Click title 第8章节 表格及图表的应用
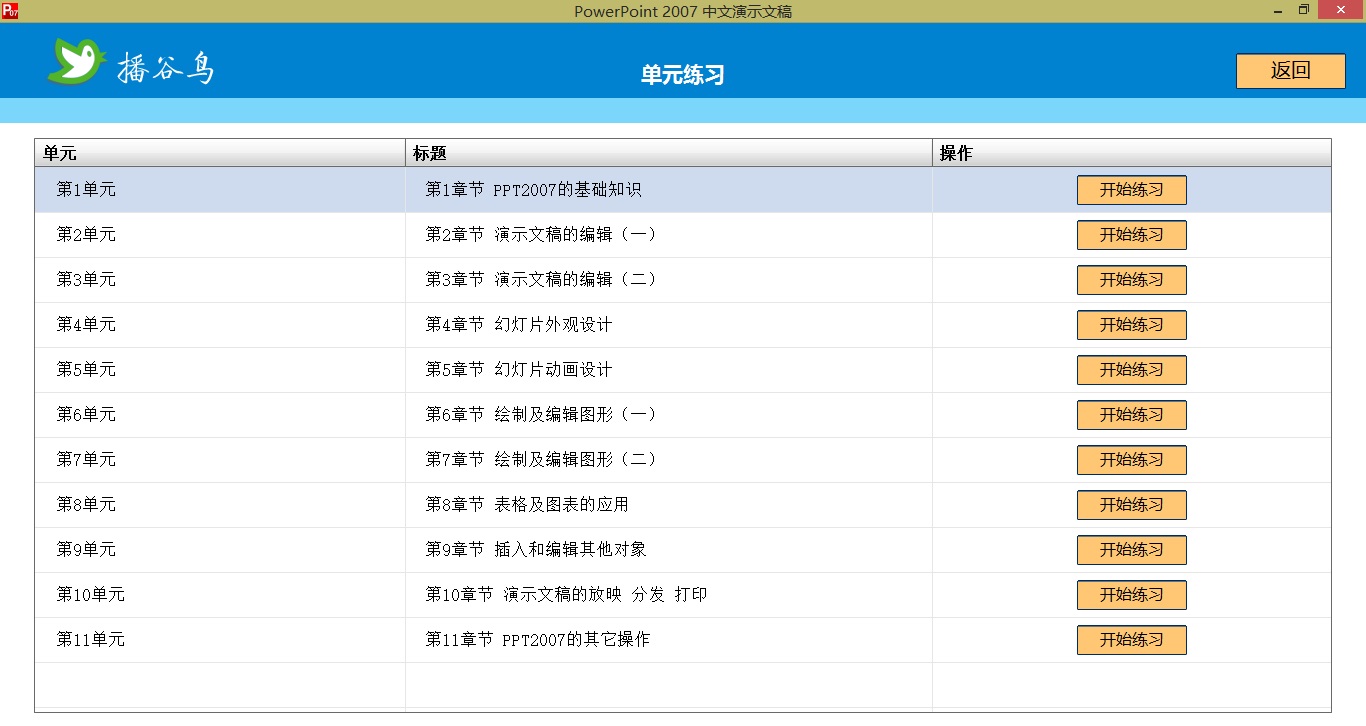 527,504
